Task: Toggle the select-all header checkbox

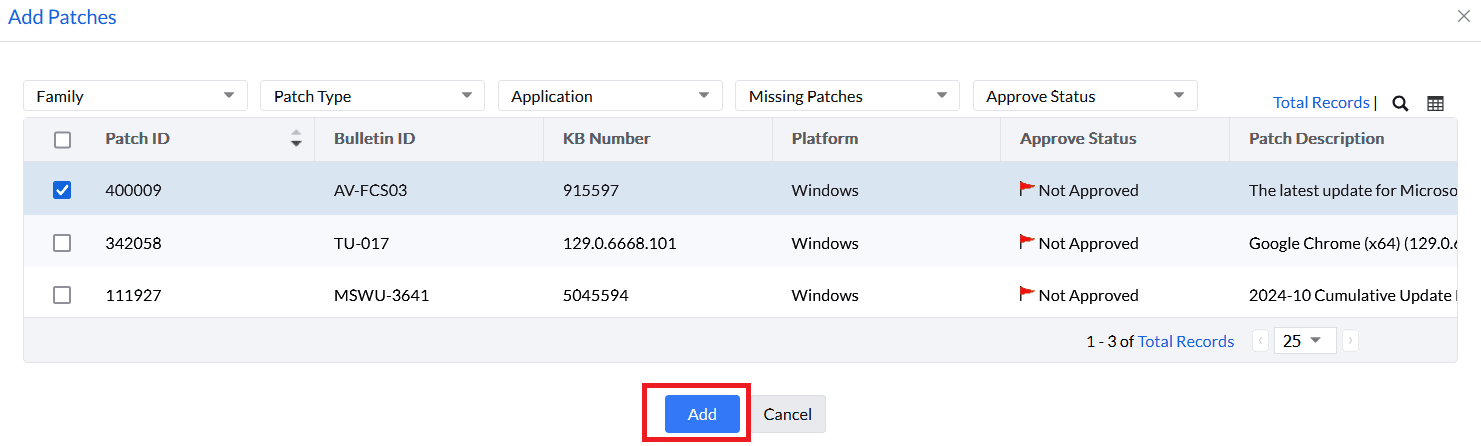Action: (x=62, y=140)
